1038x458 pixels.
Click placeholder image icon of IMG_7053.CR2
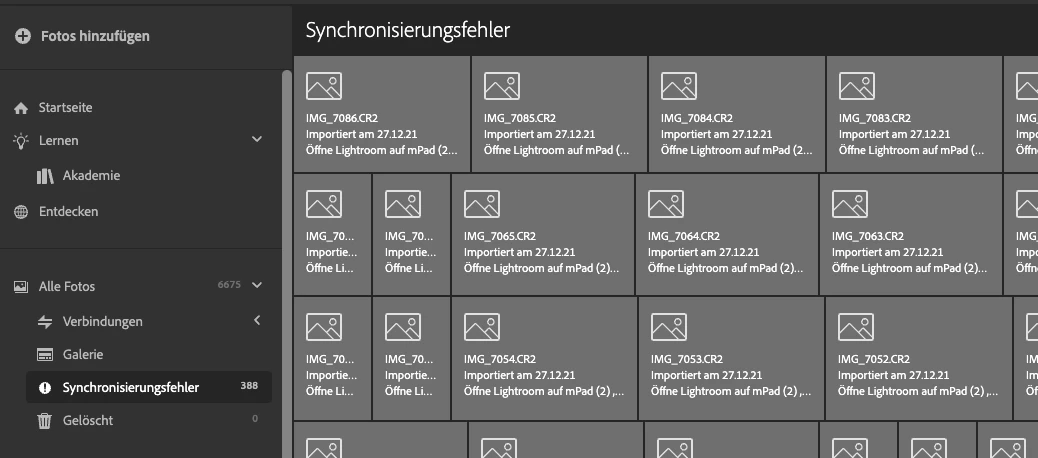[669, 327]
